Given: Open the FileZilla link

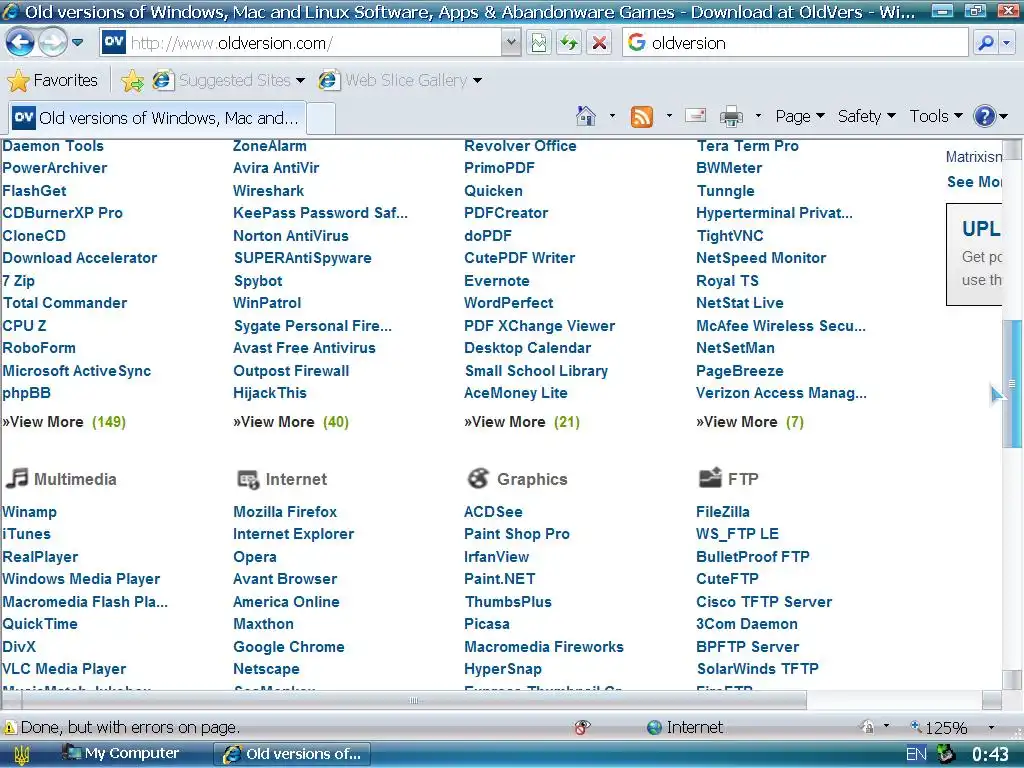Looking at the screenshot, I should 723,512.
